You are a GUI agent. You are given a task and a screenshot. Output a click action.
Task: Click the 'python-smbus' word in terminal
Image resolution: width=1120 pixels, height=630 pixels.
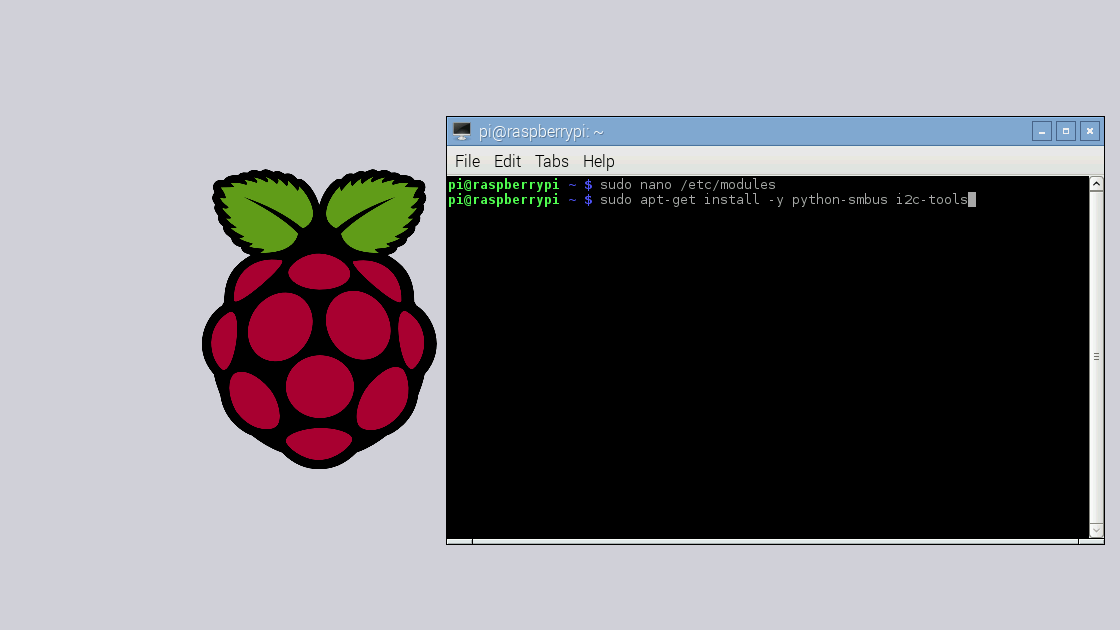coord(839,200)
